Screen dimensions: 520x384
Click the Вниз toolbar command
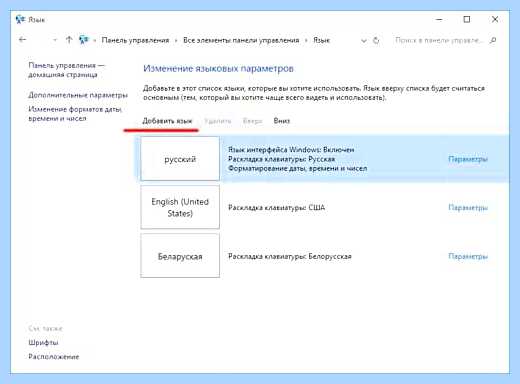(282, 121)
